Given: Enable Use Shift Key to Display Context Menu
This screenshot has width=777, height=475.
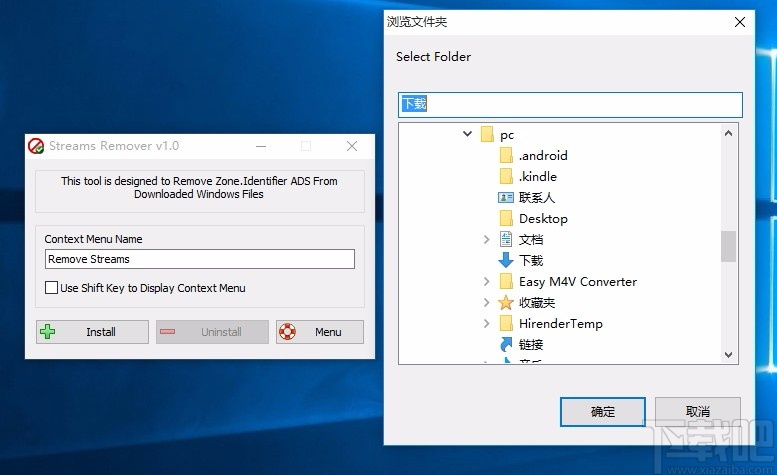Looking at the screenshot, I should click(51, 288).
